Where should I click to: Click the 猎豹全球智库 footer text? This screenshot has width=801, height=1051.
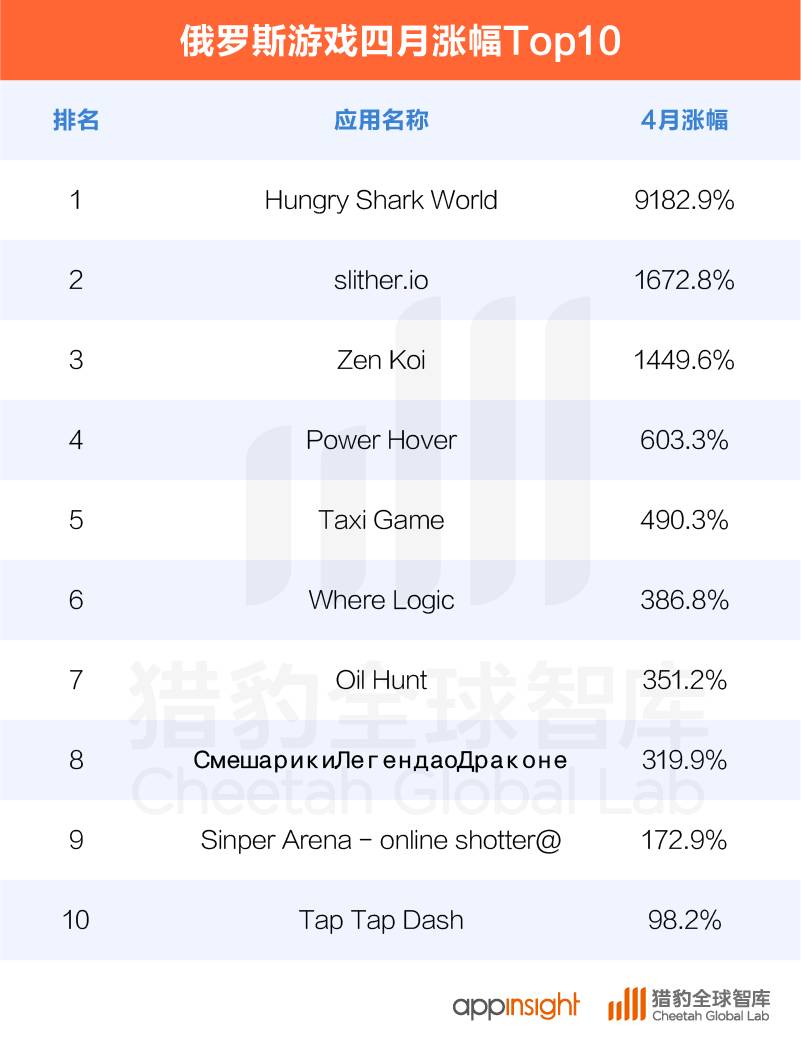(711, 997)
